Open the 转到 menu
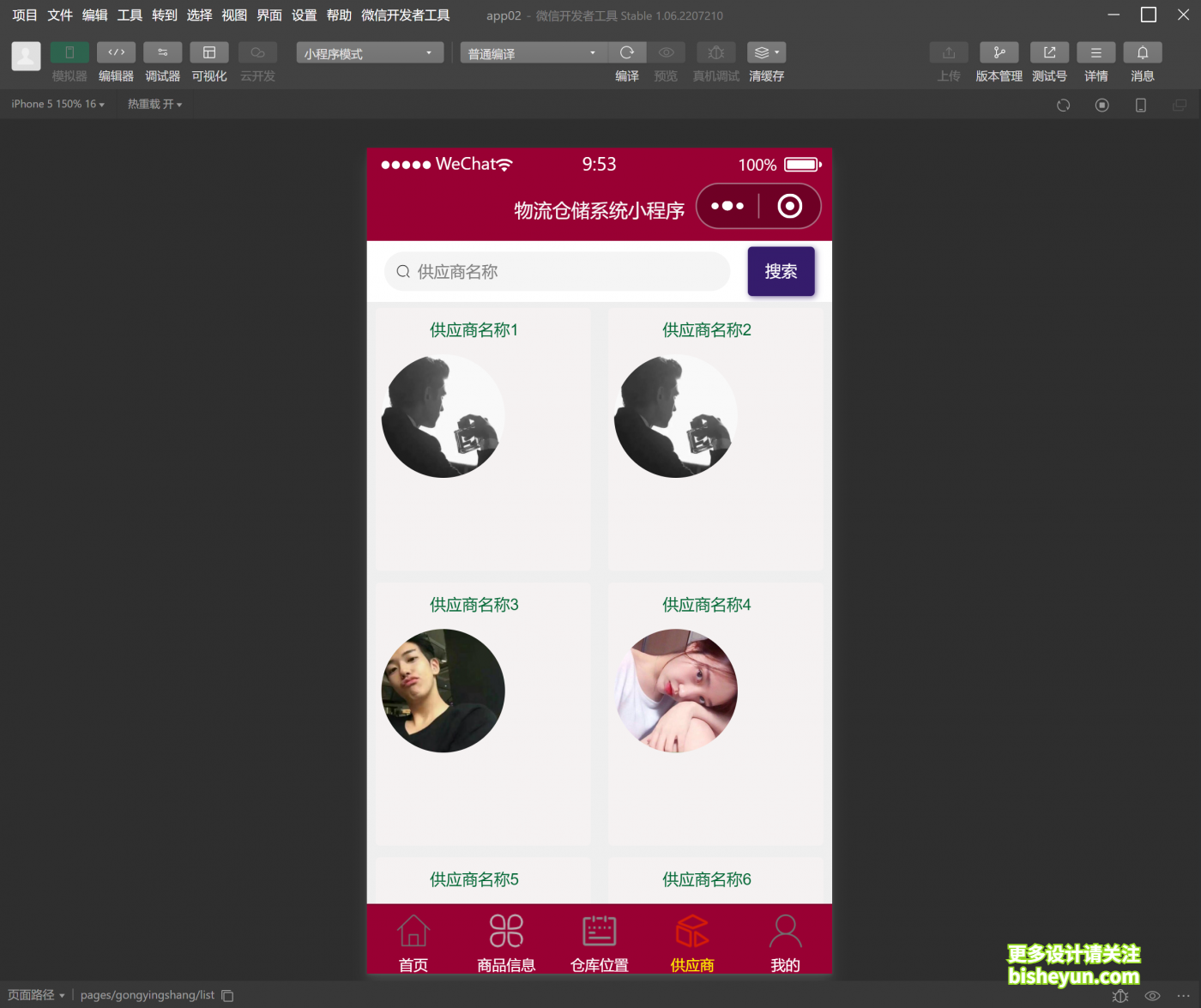 (165, 15)
